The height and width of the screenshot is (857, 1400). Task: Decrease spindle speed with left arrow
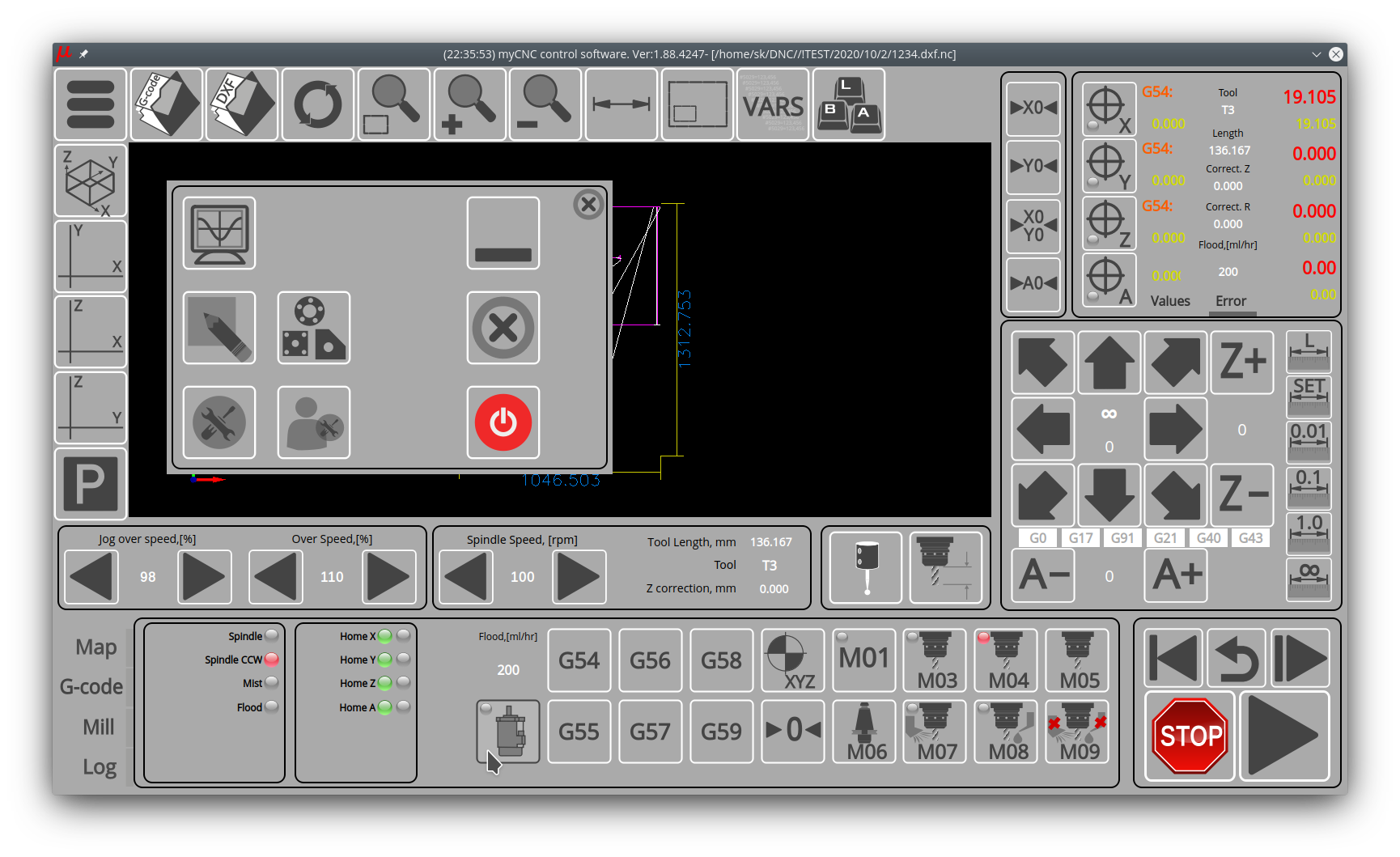[x=466, y=577]
